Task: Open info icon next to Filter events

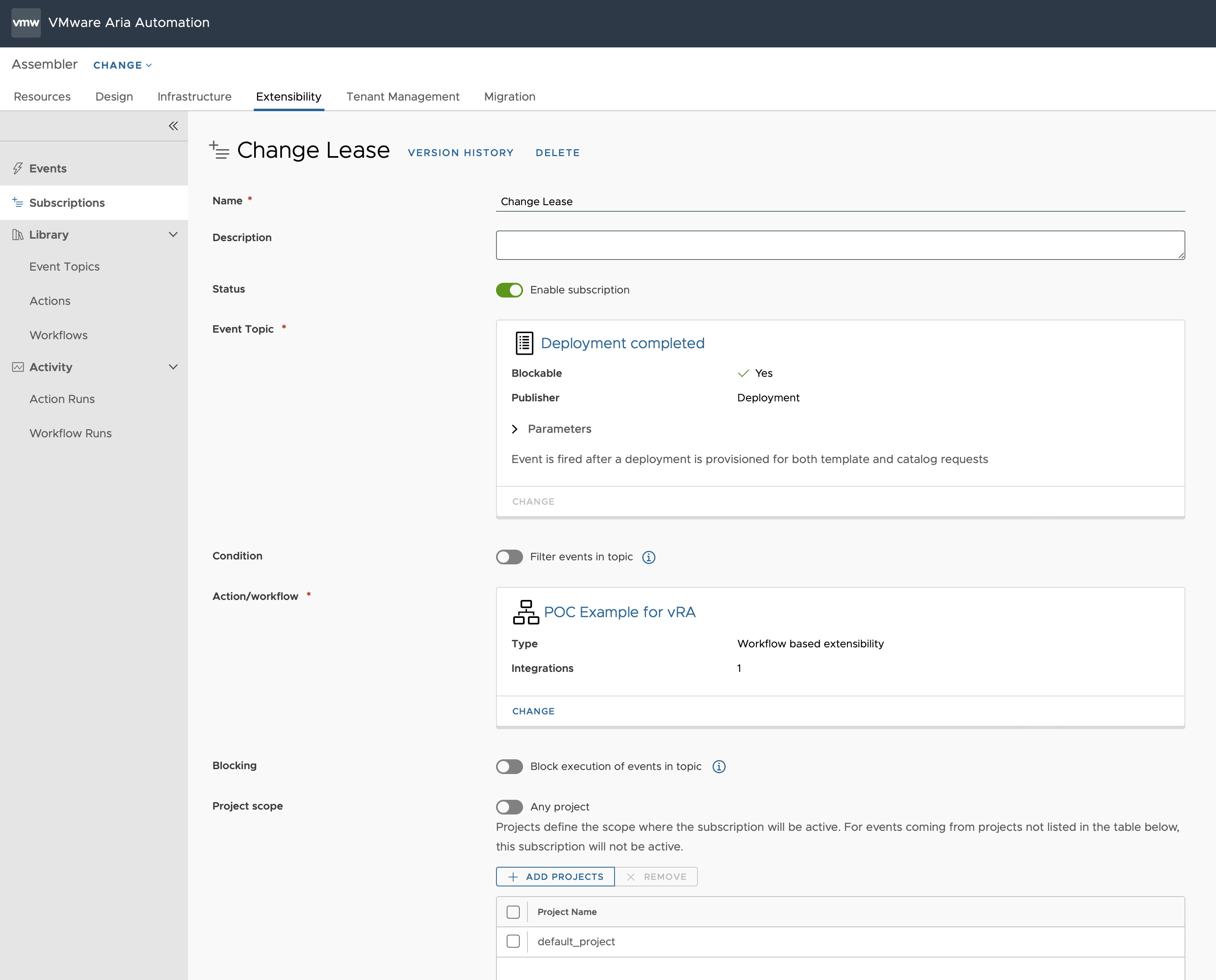Action: [x=649, y=557]
